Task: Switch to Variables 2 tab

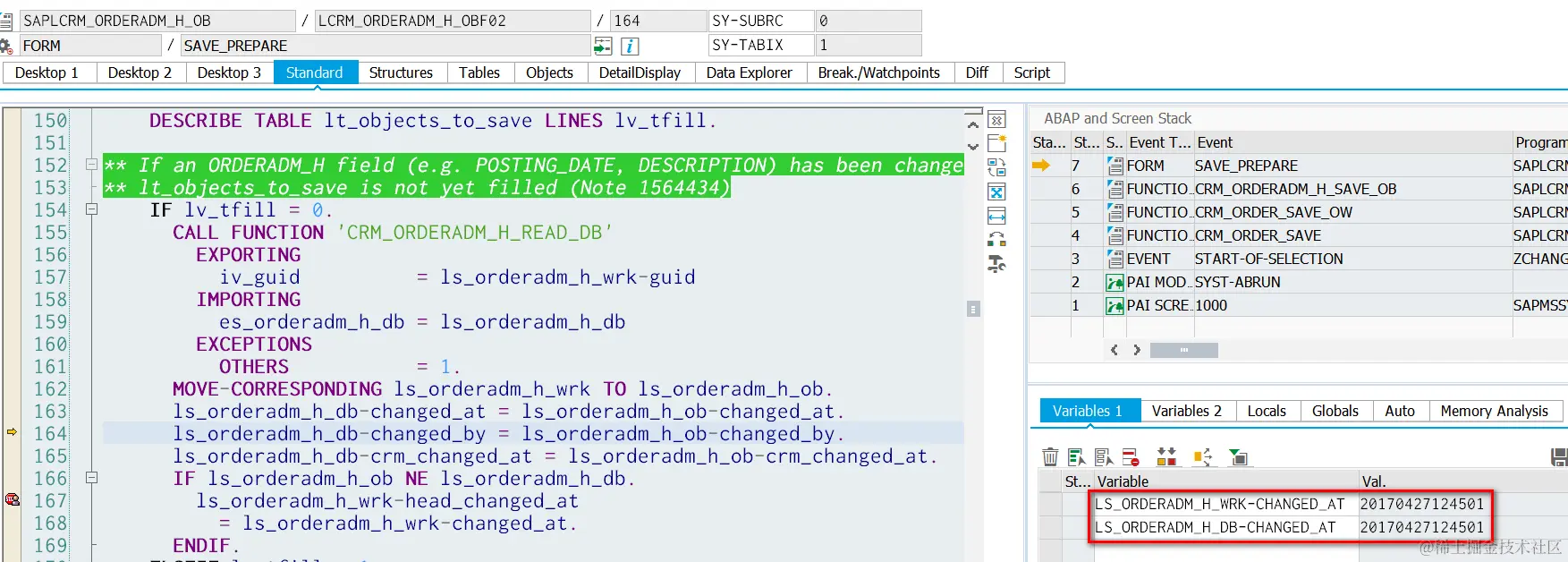Action: tap(1187, 411)
